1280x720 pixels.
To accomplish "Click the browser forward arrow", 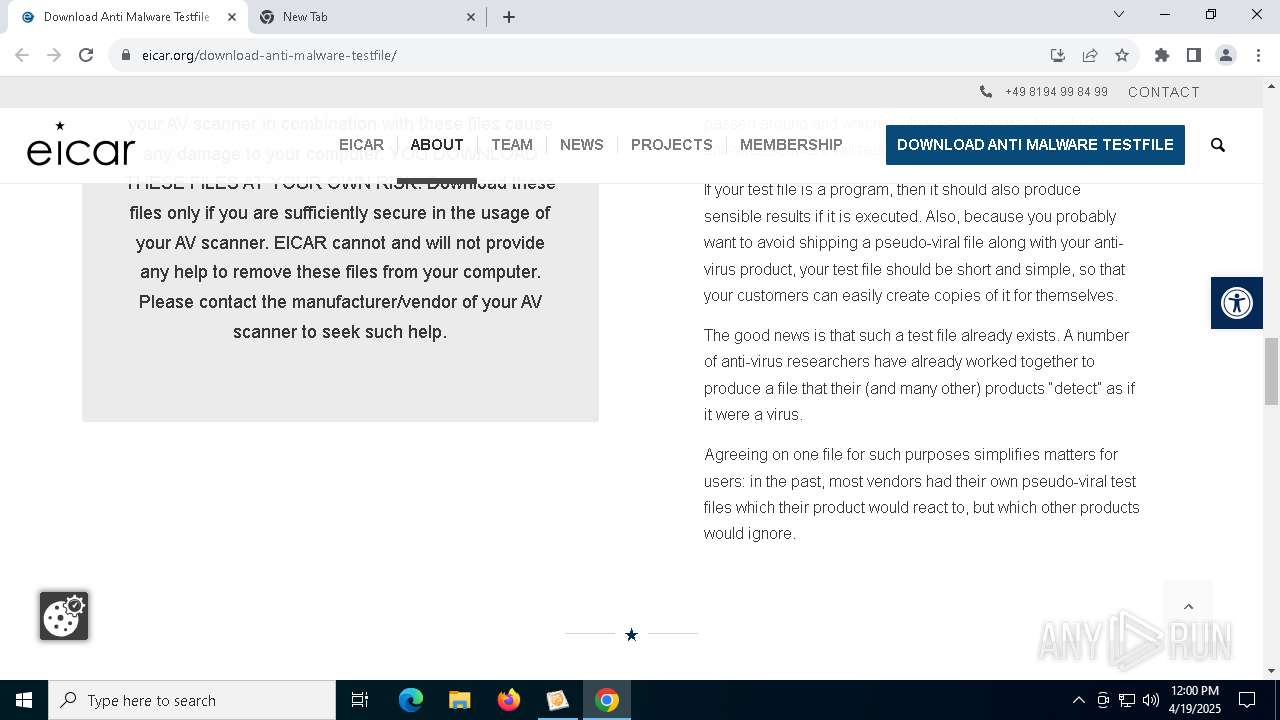I will (x=54, y=55).
